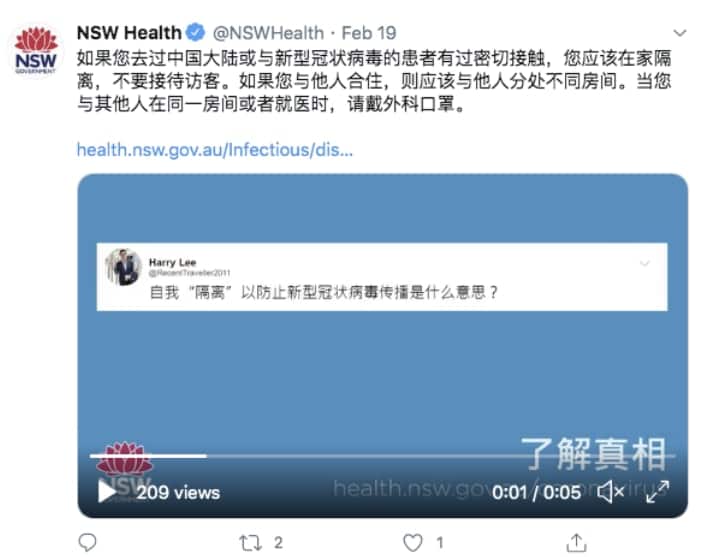The width and height of the screenshot is (721, 557).
Task: Open NSW Health profile avatar
Action: point(36,51)
